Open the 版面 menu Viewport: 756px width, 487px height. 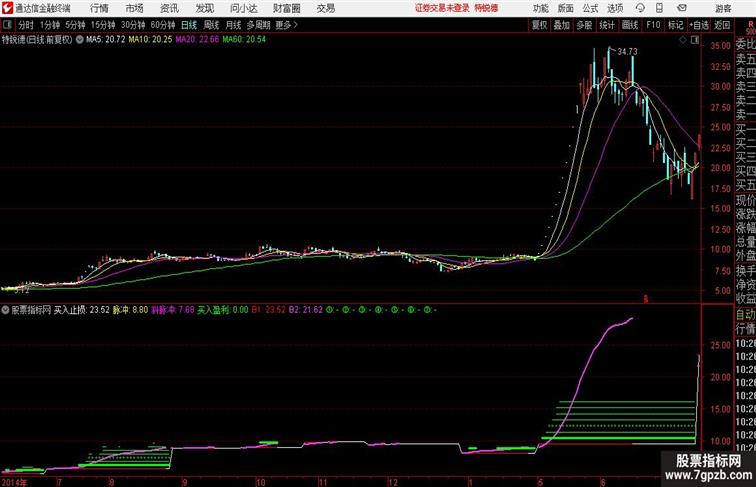(x=566, y=8)
